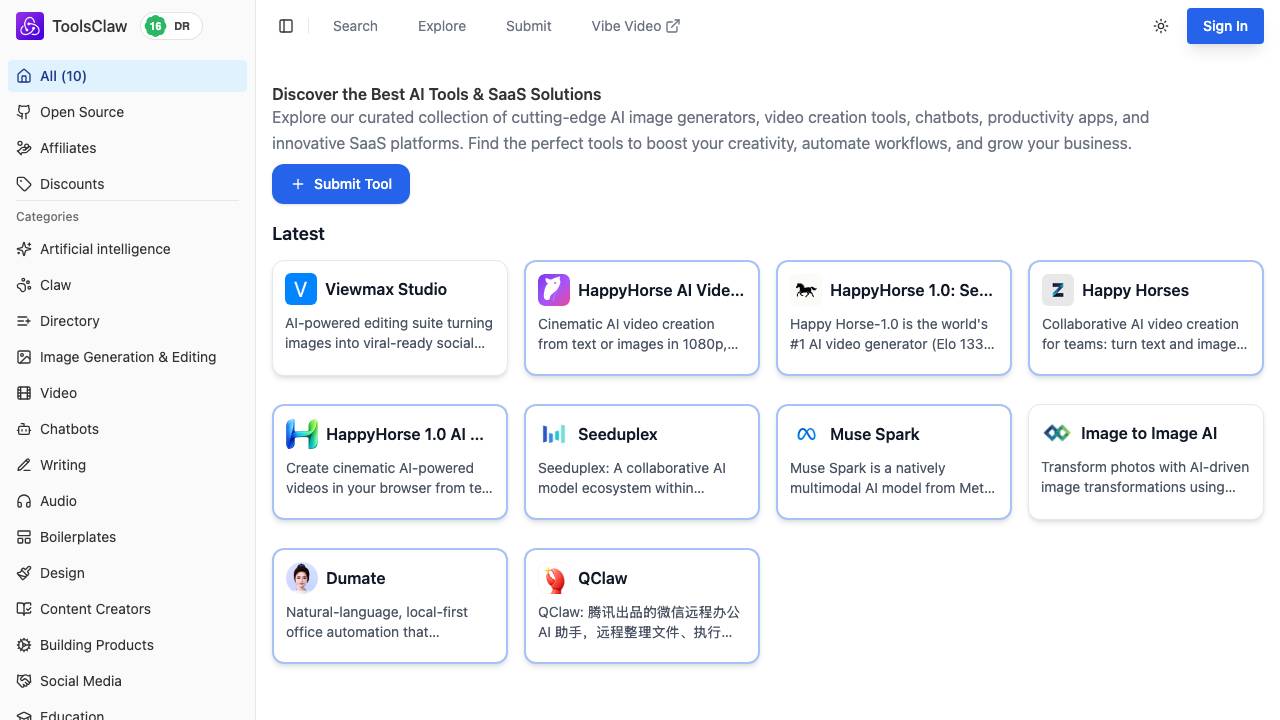The width and height of the screenshot is (1280, 720).
Task: Click the Submit Tool button
Action: (341, 184)
